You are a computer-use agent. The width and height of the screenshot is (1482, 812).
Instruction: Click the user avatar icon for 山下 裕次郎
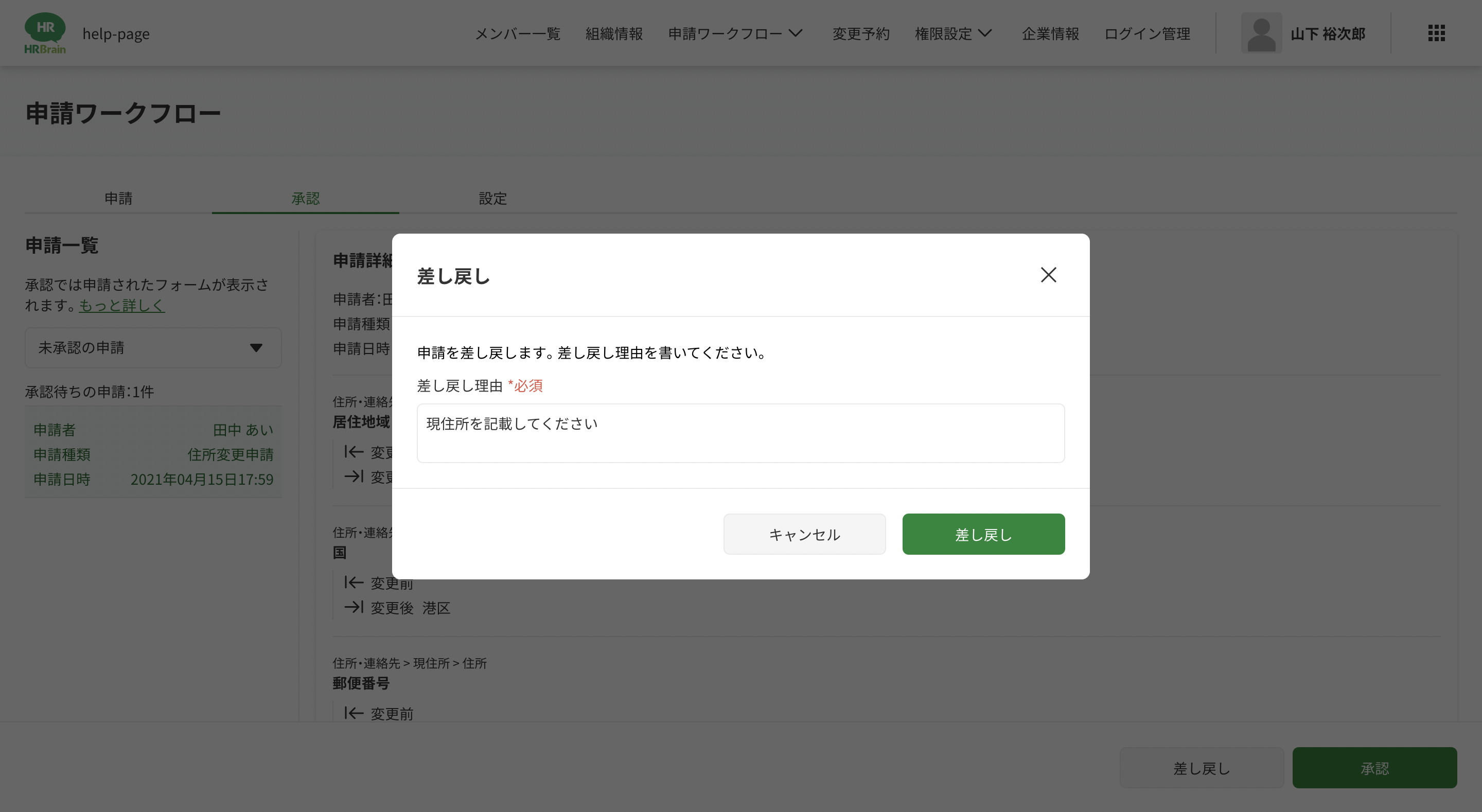coord(1261,33)
